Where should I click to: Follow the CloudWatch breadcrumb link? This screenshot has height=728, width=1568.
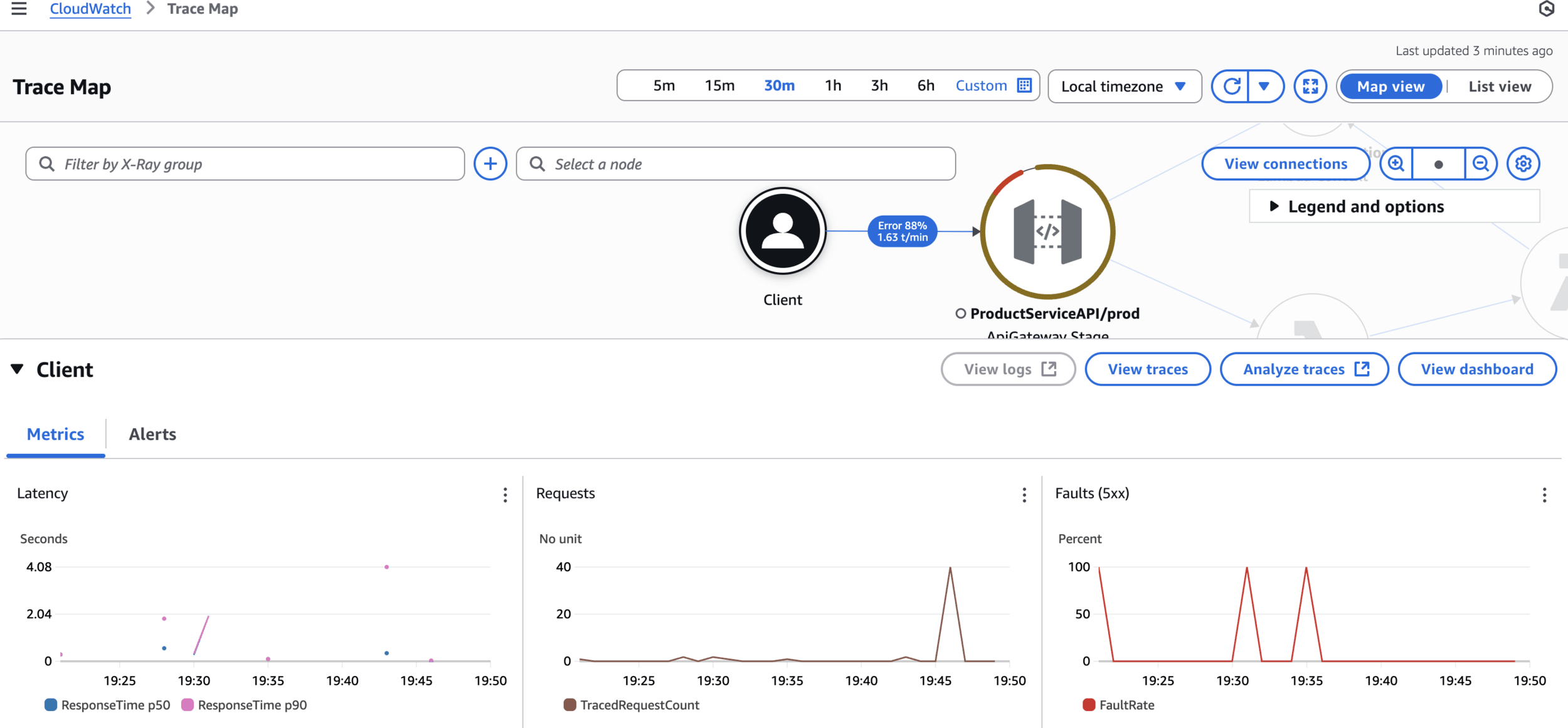coord(90,9)
